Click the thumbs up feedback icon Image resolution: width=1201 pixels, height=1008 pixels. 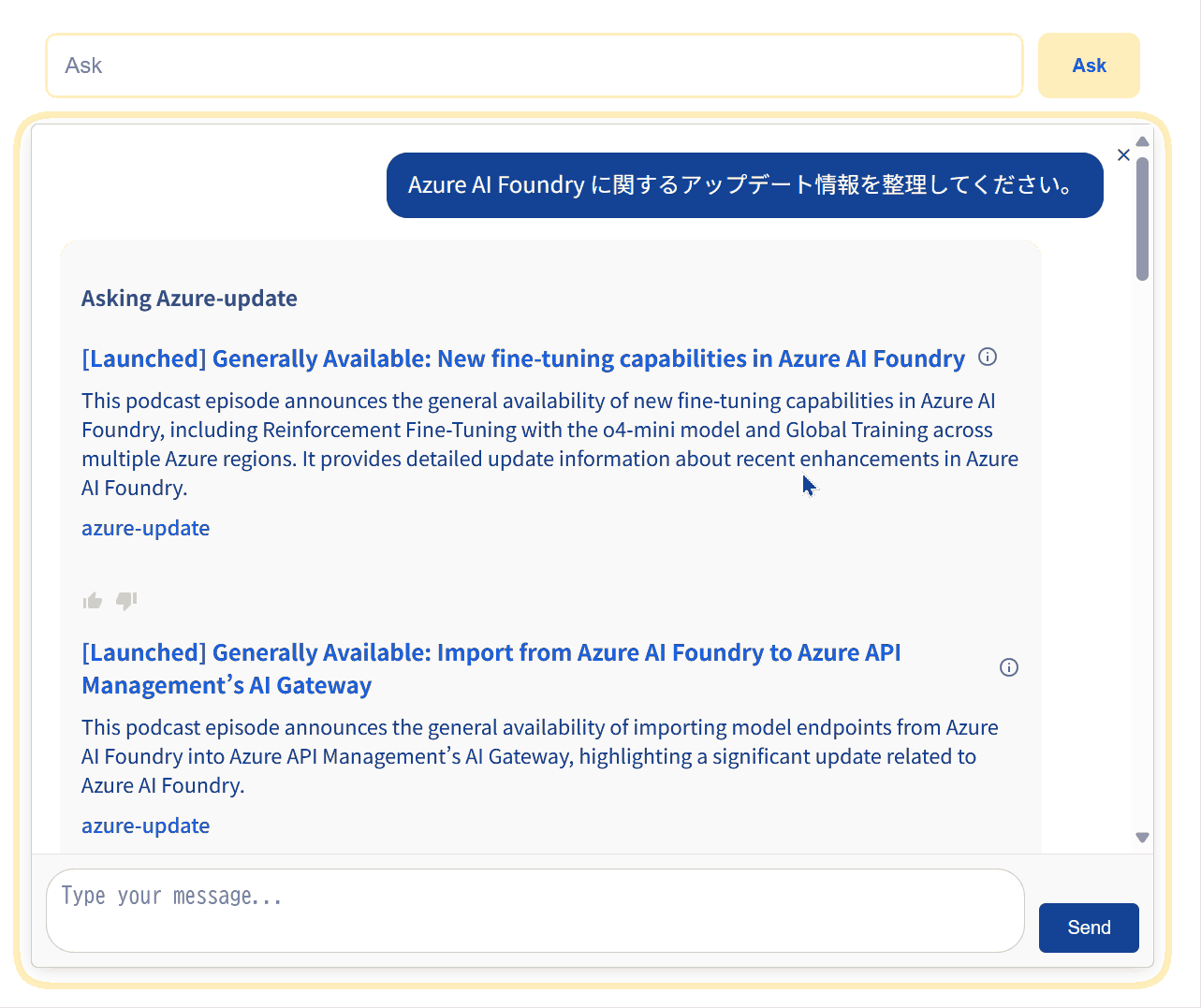tap(93, 601)
